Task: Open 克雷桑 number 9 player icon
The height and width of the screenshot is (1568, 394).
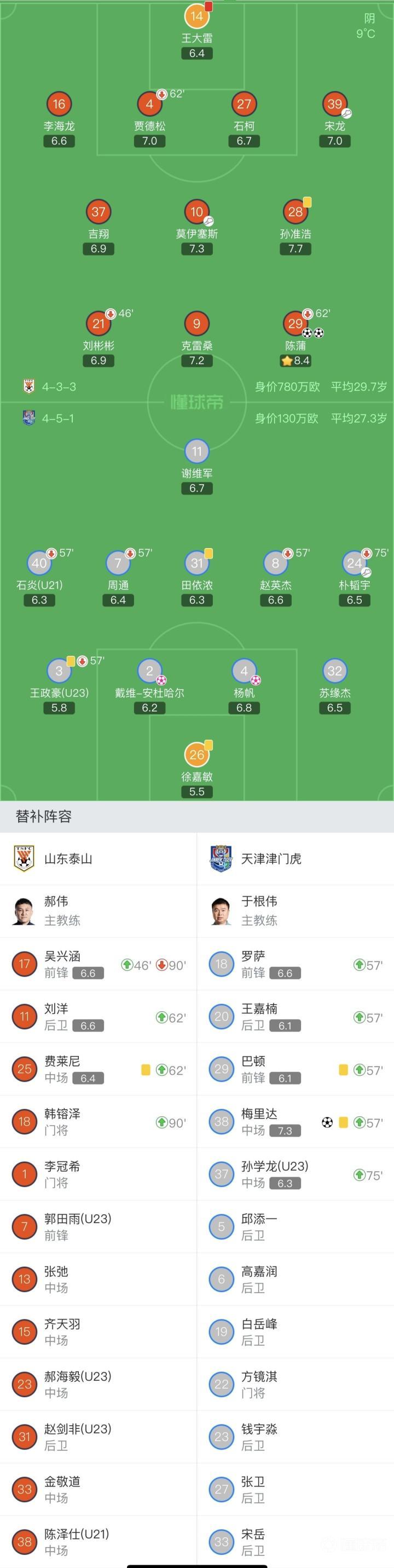Action: (x=196, y=324)
